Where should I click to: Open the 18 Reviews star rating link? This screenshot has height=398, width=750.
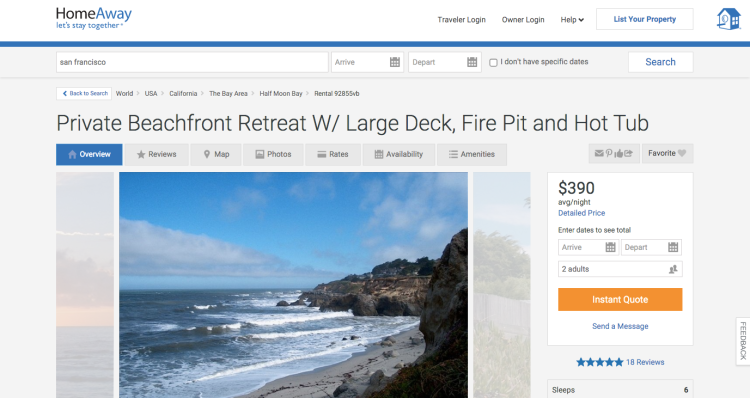pos(620,362)
